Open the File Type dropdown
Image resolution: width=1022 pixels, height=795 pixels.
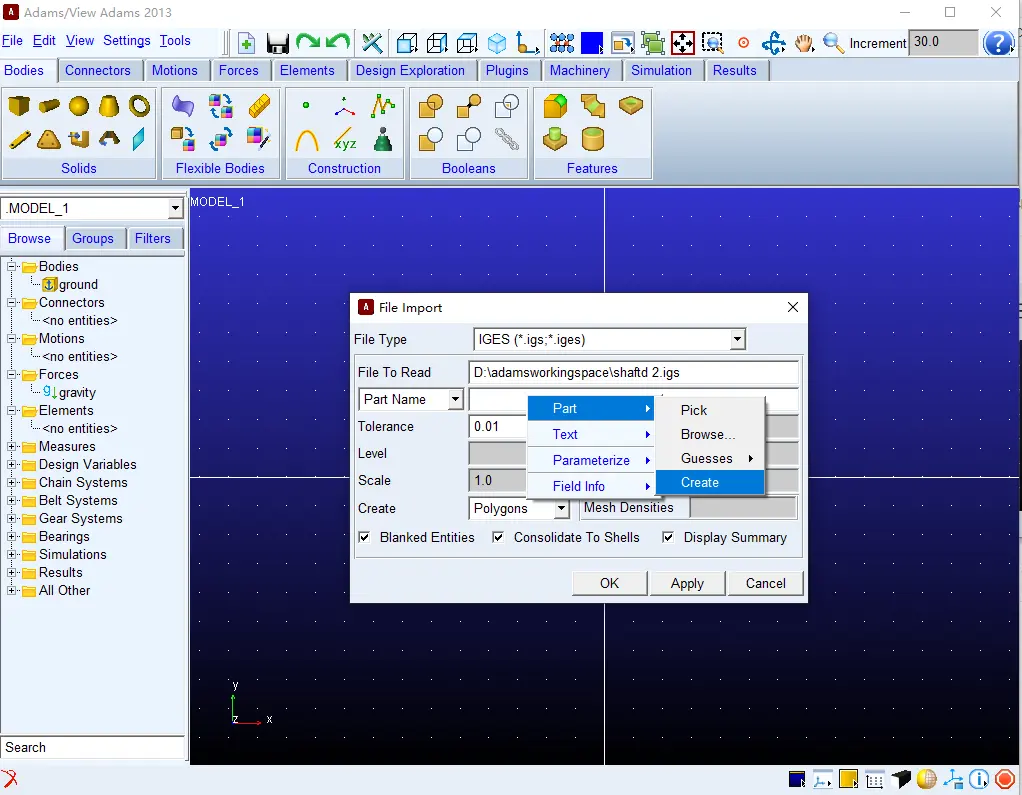[737, 339]
